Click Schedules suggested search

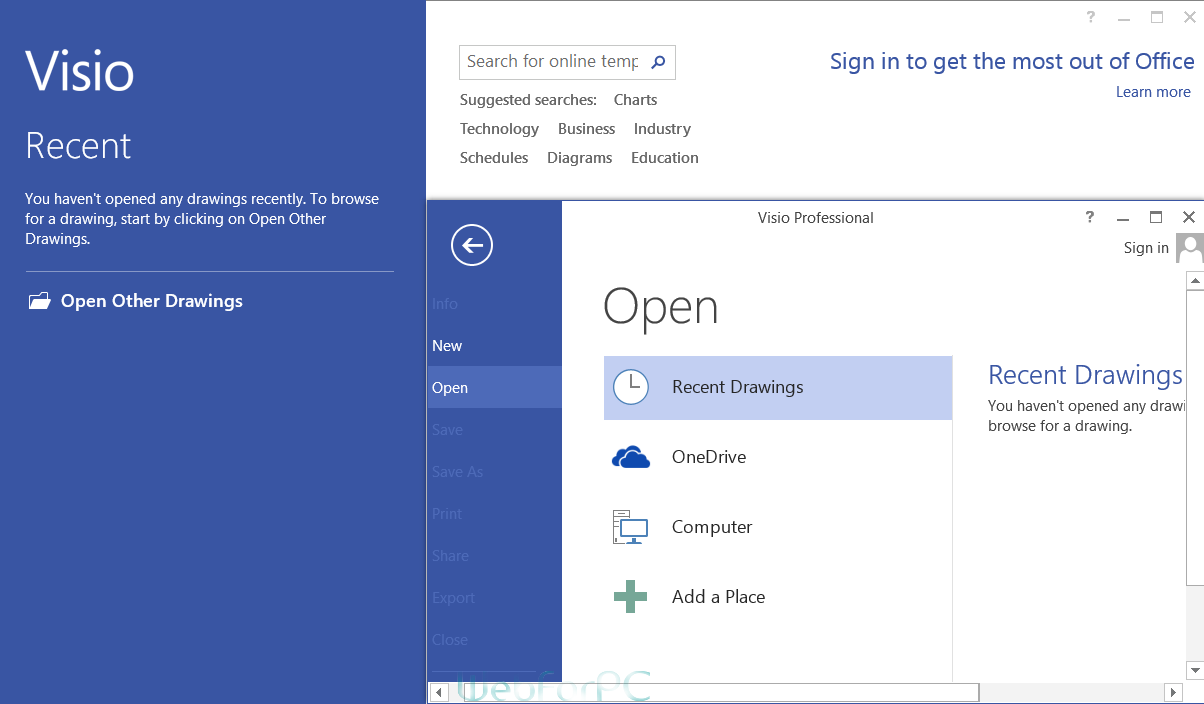pyautogui.click(x=494, y=158)
